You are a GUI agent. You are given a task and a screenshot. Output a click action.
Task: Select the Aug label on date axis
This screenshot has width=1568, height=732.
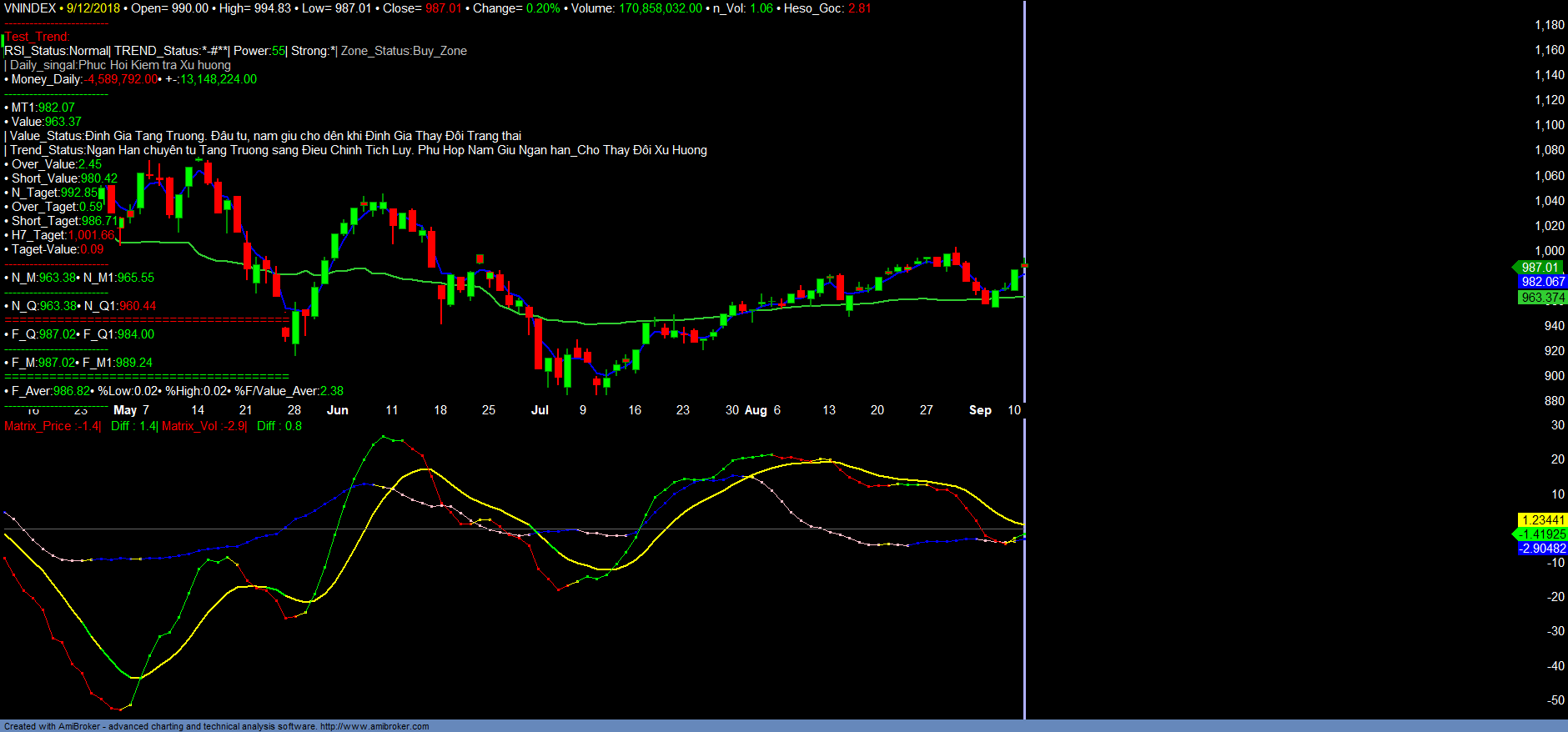point(756,410)
